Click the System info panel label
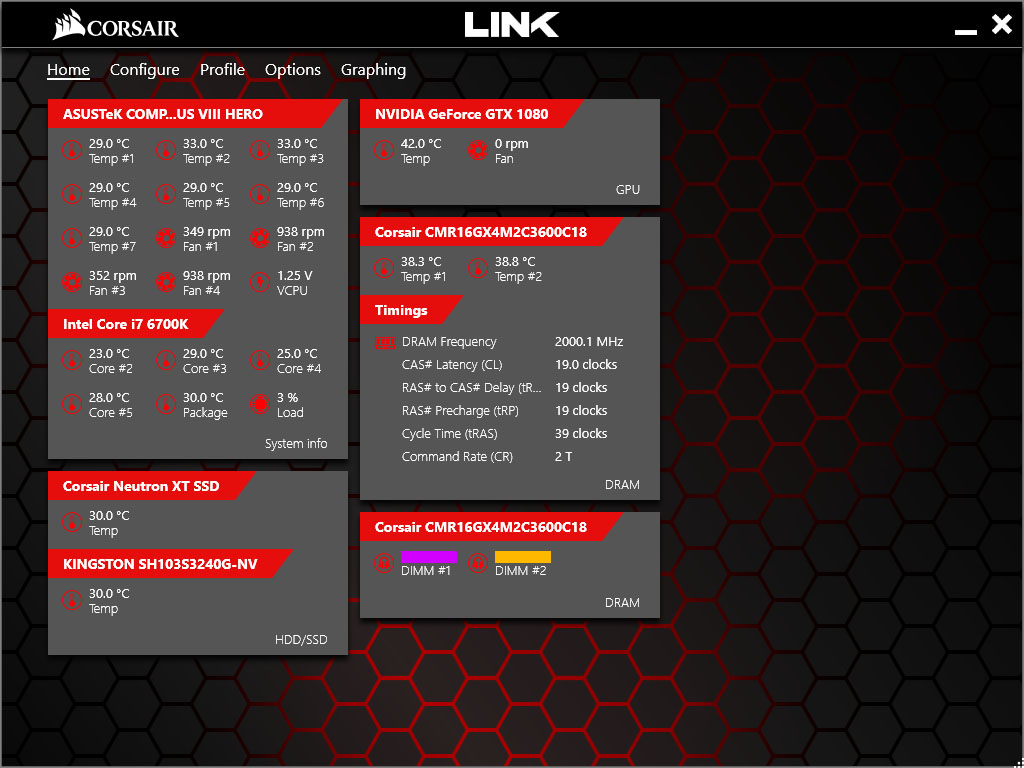This screenshot has height=768, width=1024. [296, 444]
